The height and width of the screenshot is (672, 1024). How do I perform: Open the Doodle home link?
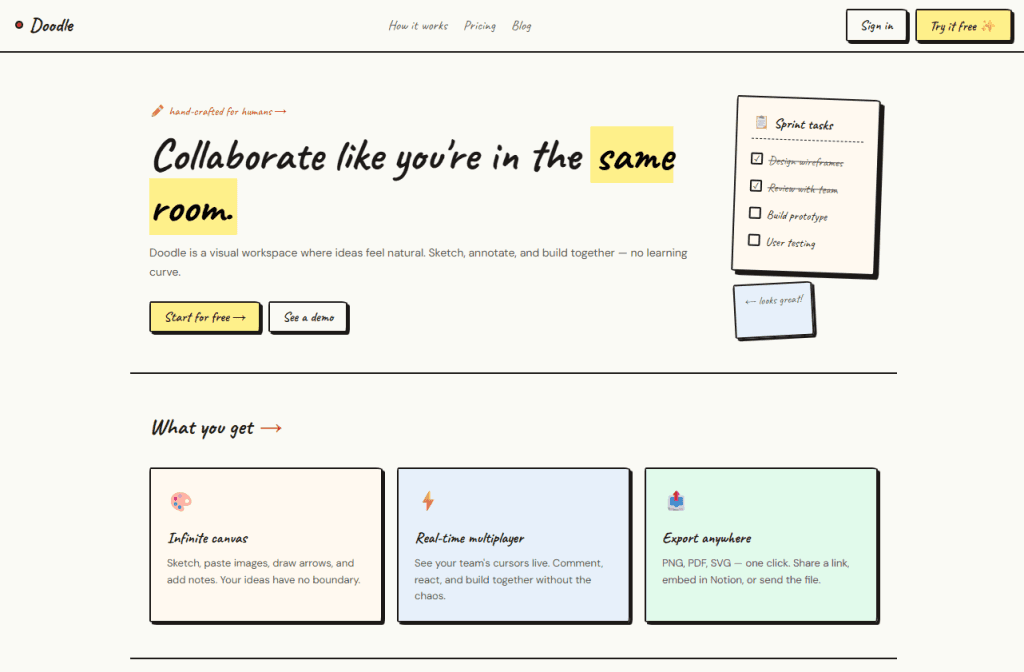(x=44, y=25)
